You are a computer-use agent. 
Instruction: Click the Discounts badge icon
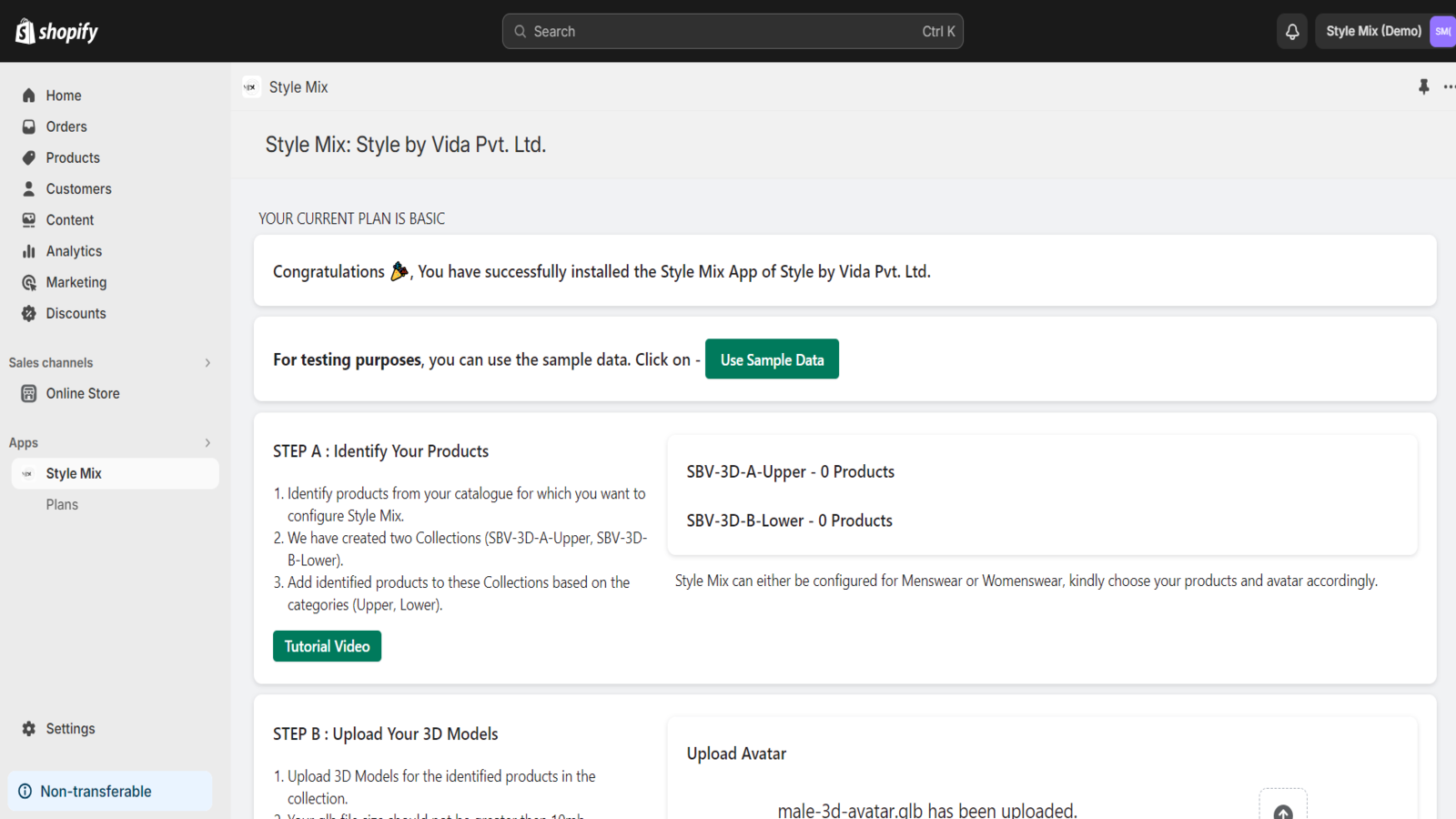coord(29,313)
